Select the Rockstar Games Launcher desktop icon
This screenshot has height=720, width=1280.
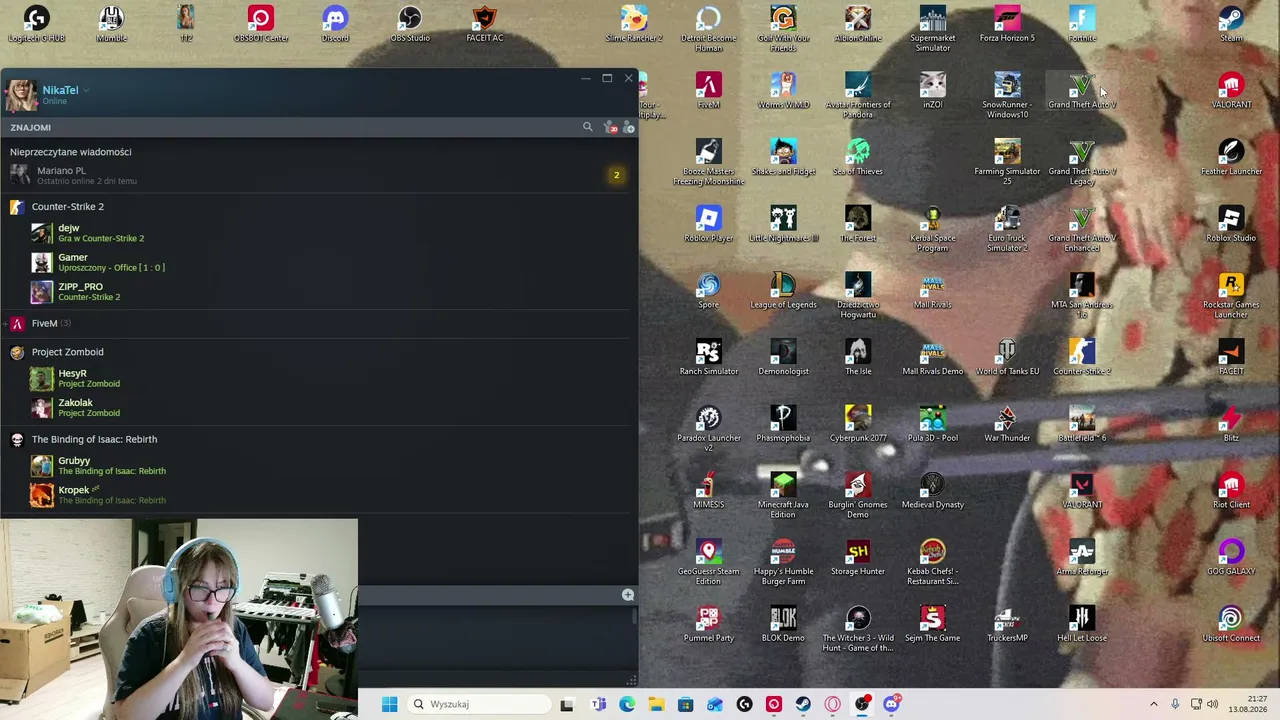point(1231,296)
